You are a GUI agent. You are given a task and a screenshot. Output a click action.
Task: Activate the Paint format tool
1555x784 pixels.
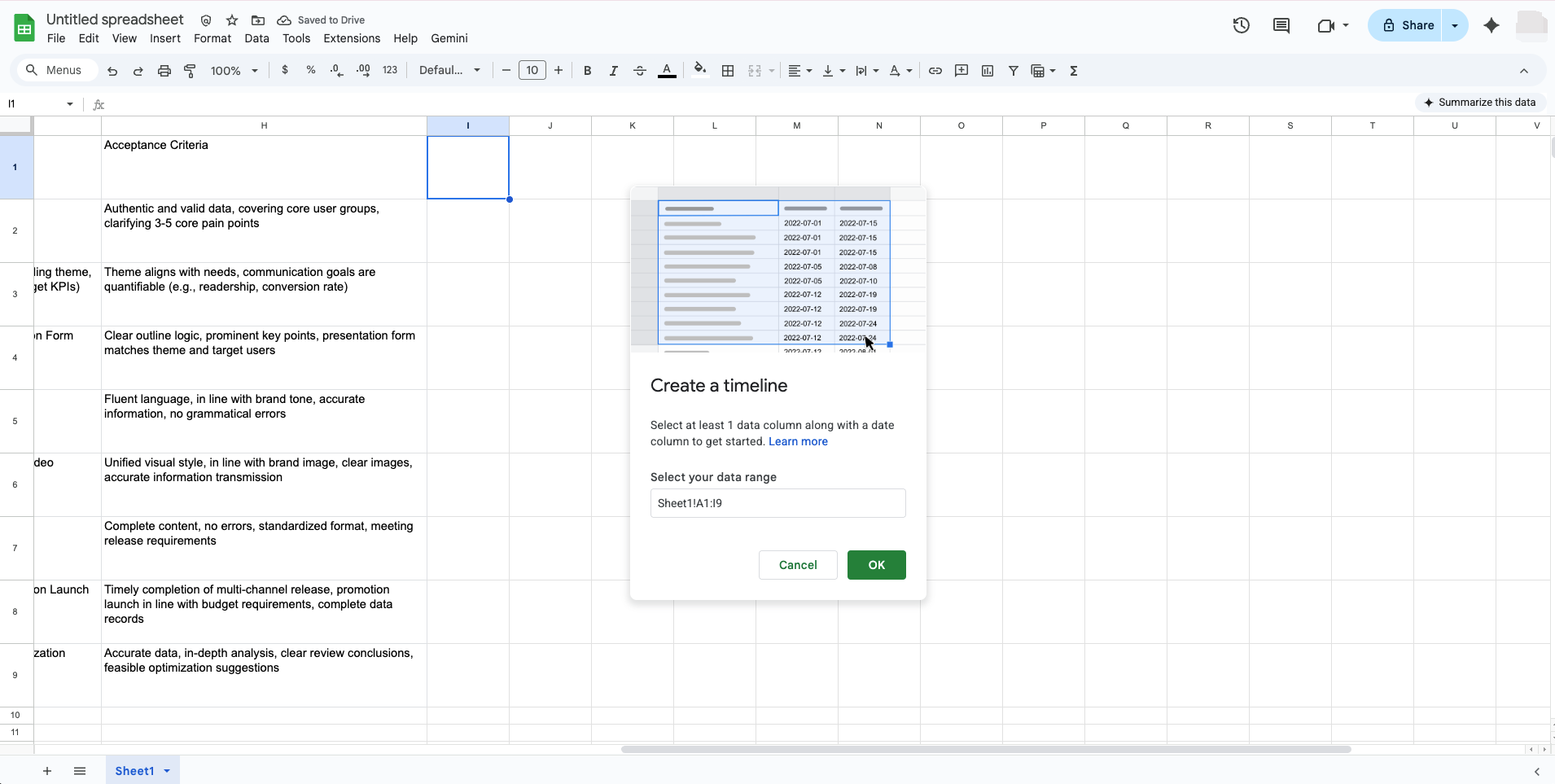(190, 71)
